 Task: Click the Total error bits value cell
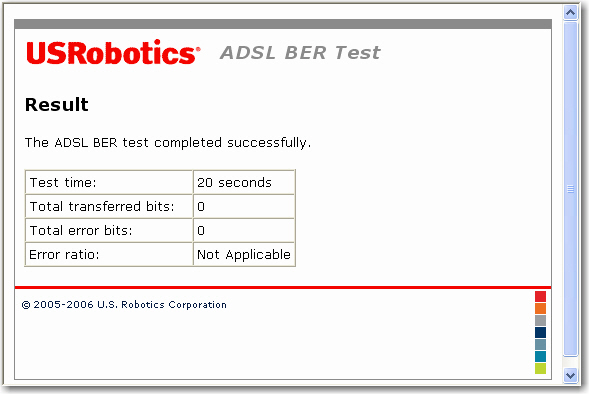pos(244,231)
